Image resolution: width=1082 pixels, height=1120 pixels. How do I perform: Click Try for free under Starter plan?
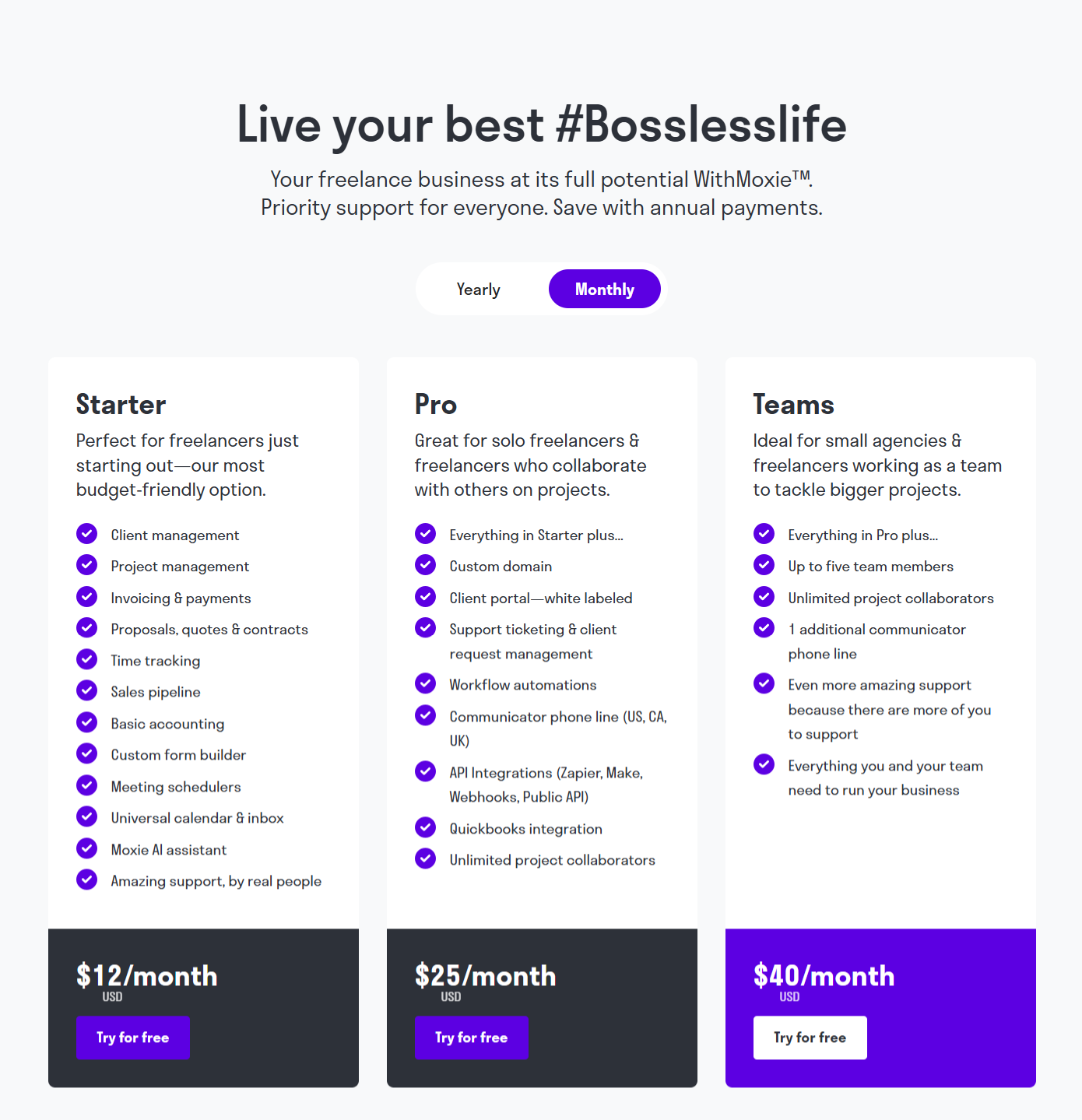click(x=132, y=1037)
